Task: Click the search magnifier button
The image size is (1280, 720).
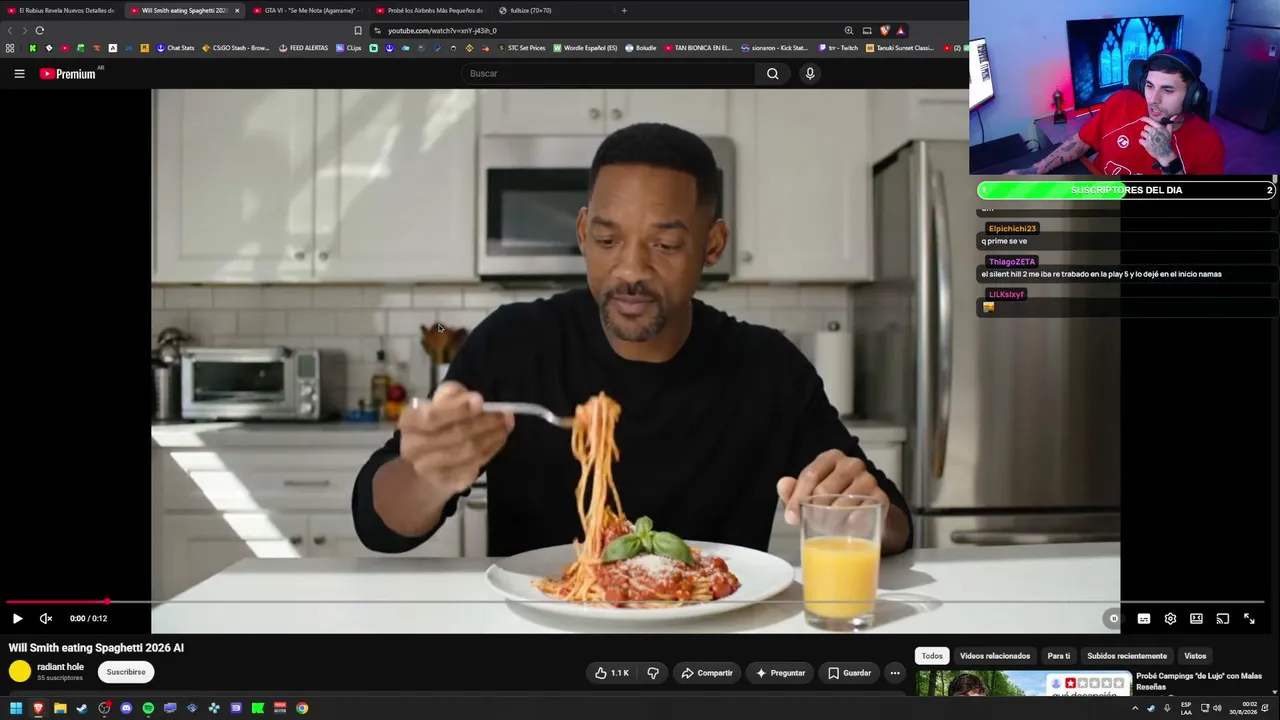Action: 772,73
